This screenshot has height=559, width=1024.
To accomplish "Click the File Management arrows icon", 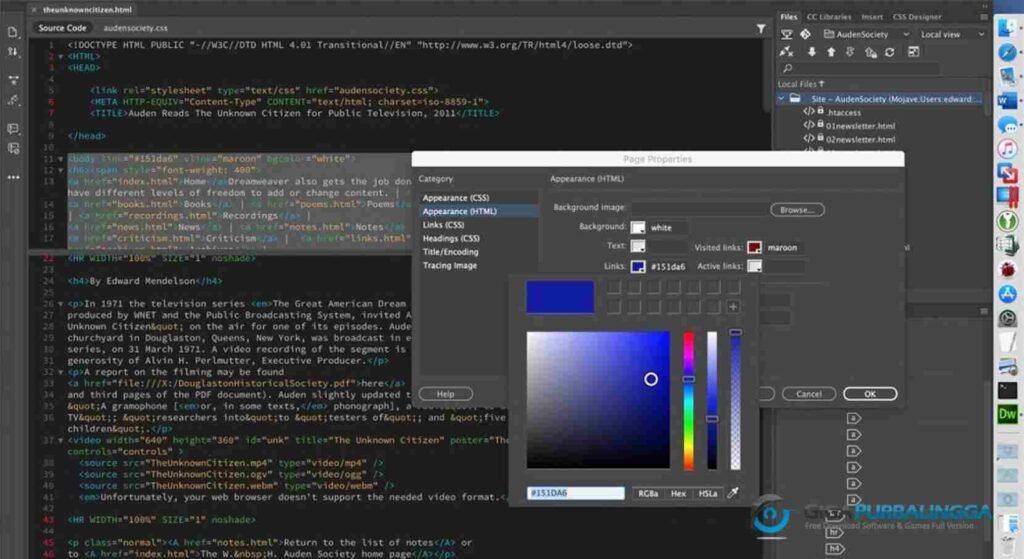I will (12, 51).
